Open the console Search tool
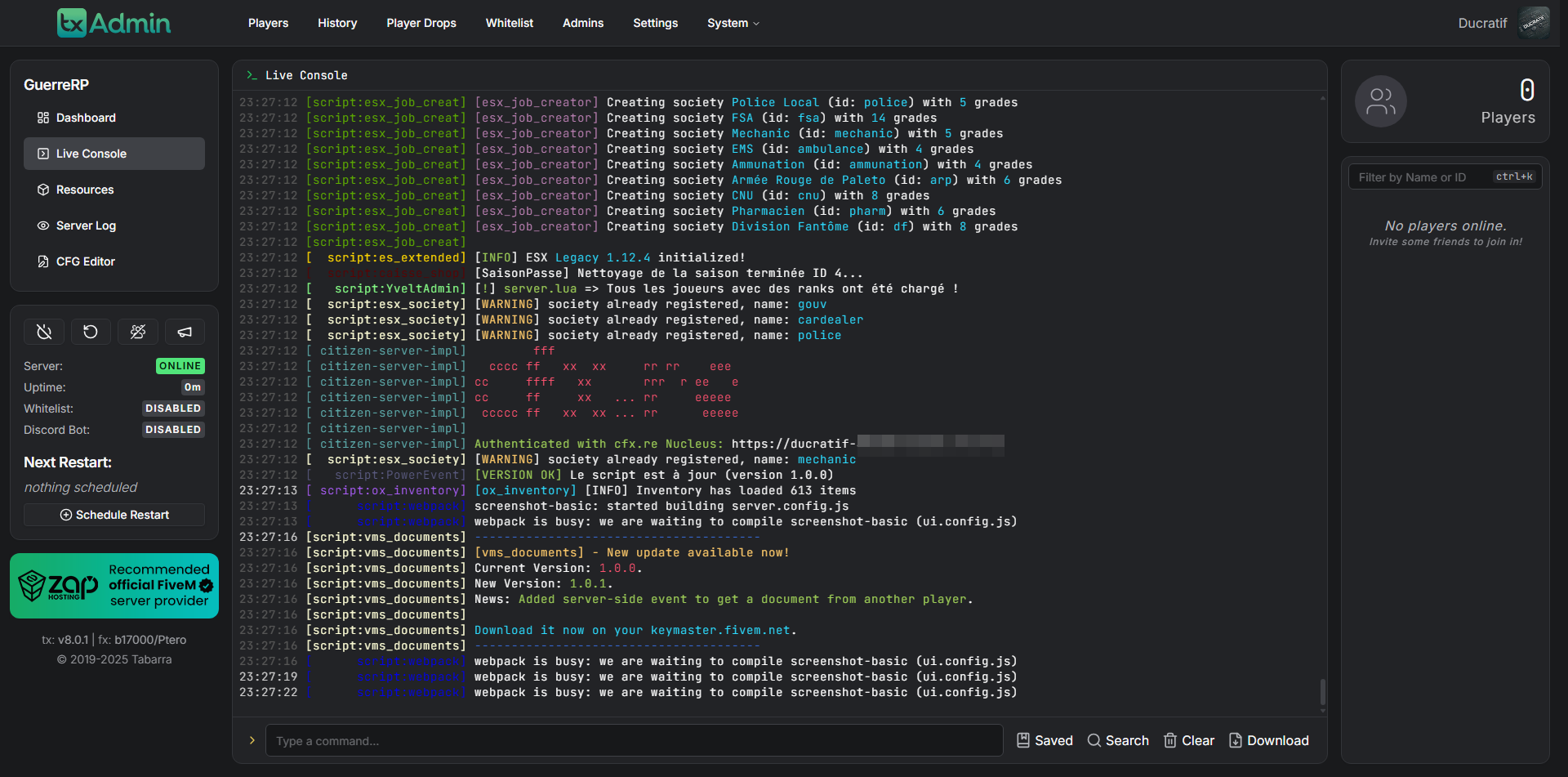 click(x=1118, y=740)
